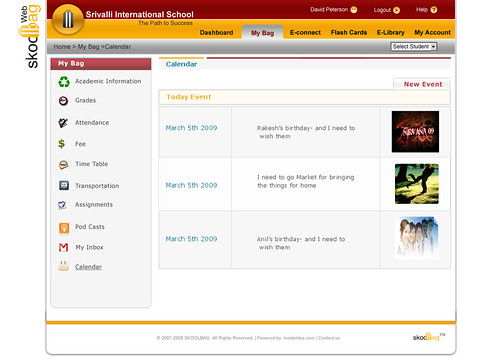
Task: Click the skoolbag logo in footer
Action: 429,337
